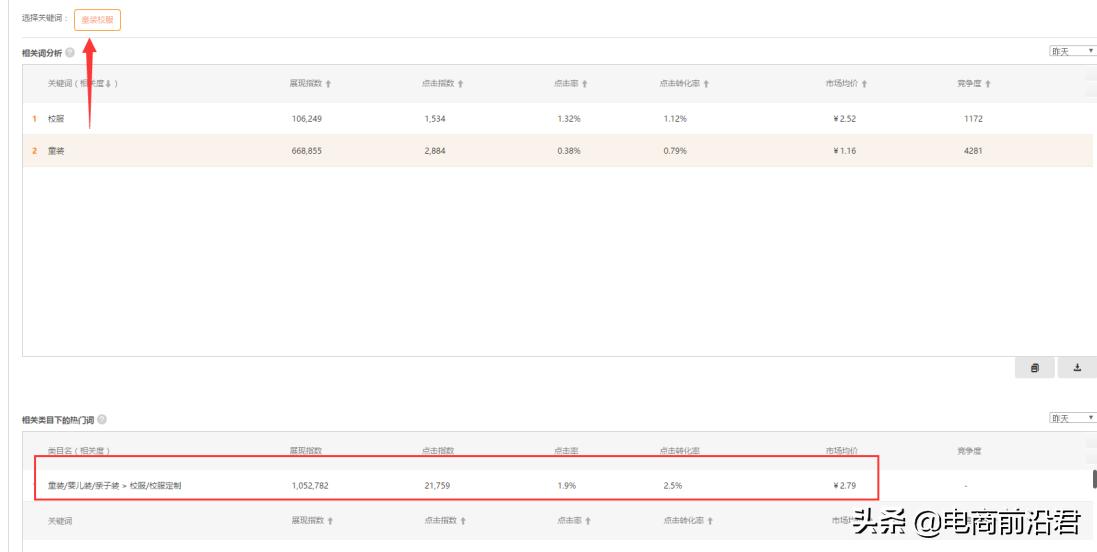The image size is (1097, 552).
Task: Sort by 关键词(相关度) column header
Action: point(83,84)
